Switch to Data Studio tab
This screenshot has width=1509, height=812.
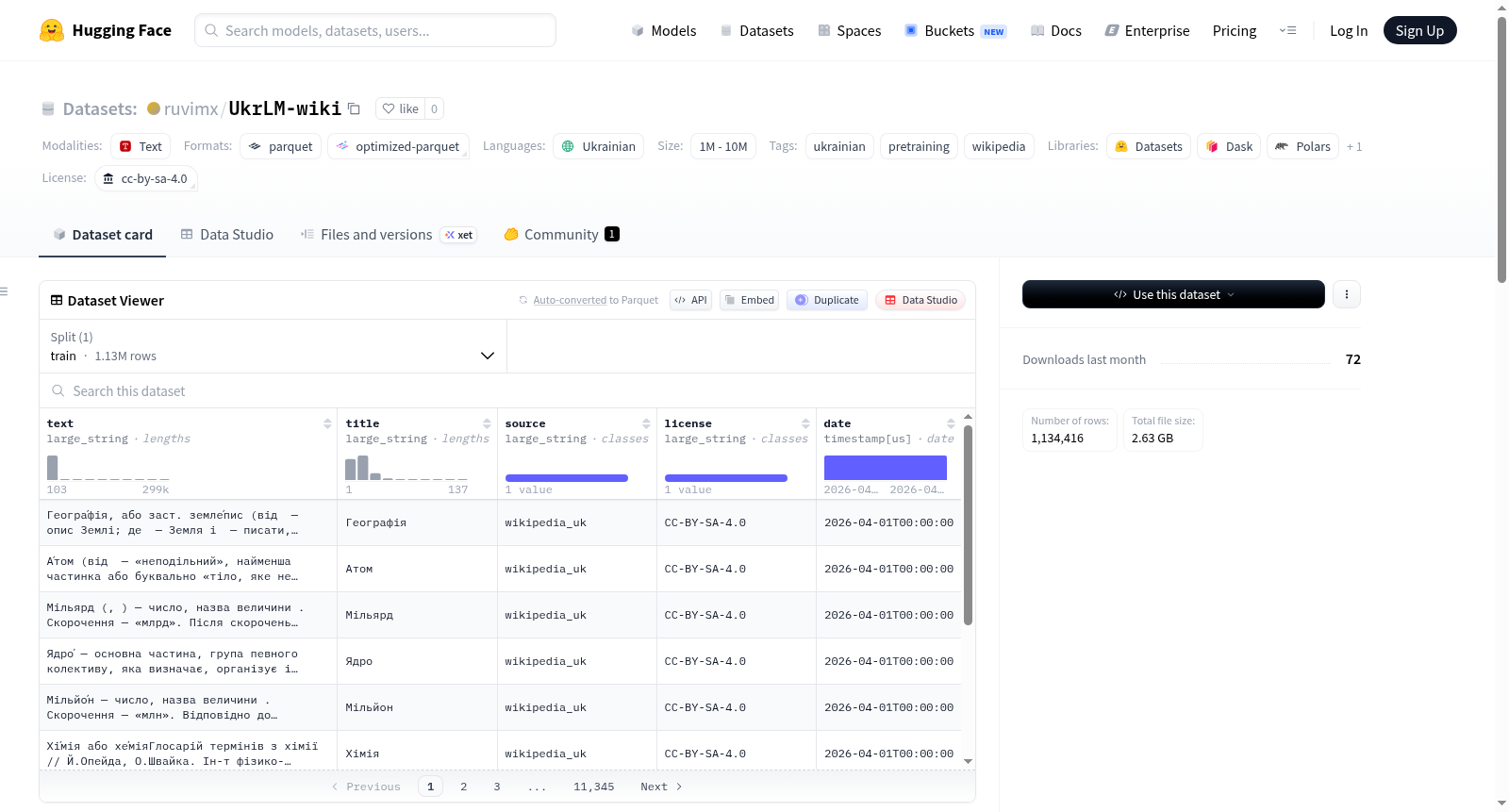pyautogui.click(x=227, y=235)
